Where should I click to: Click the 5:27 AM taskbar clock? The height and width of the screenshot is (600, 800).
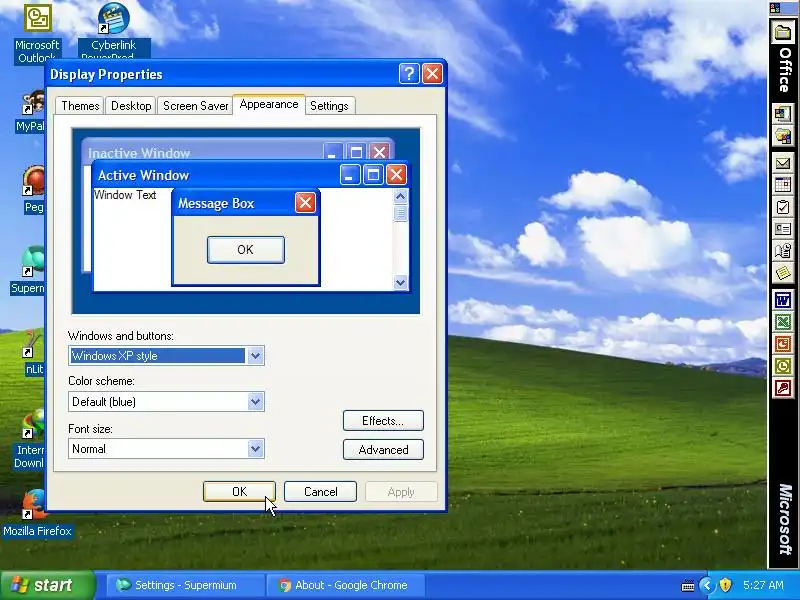[763, 585]
